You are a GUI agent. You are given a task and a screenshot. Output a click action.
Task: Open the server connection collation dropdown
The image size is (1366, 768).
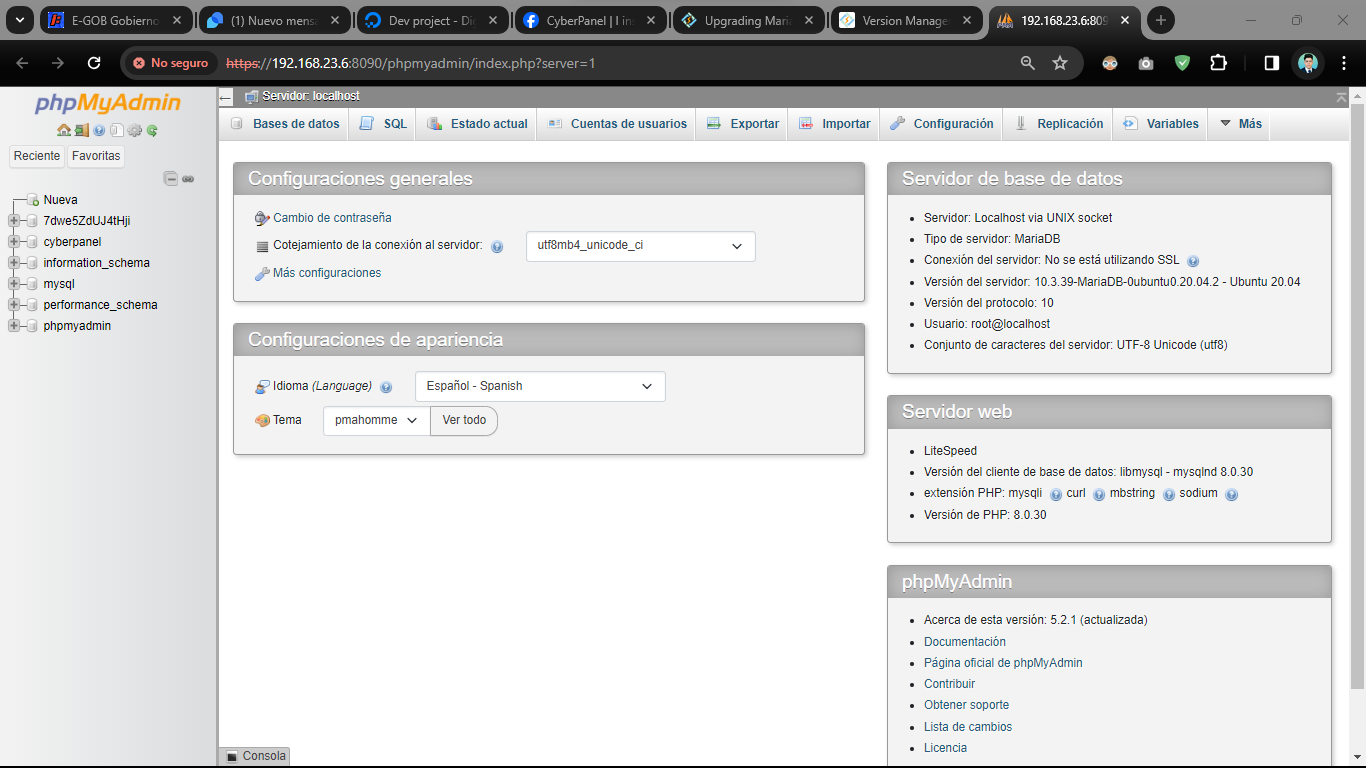pos(640,246)
